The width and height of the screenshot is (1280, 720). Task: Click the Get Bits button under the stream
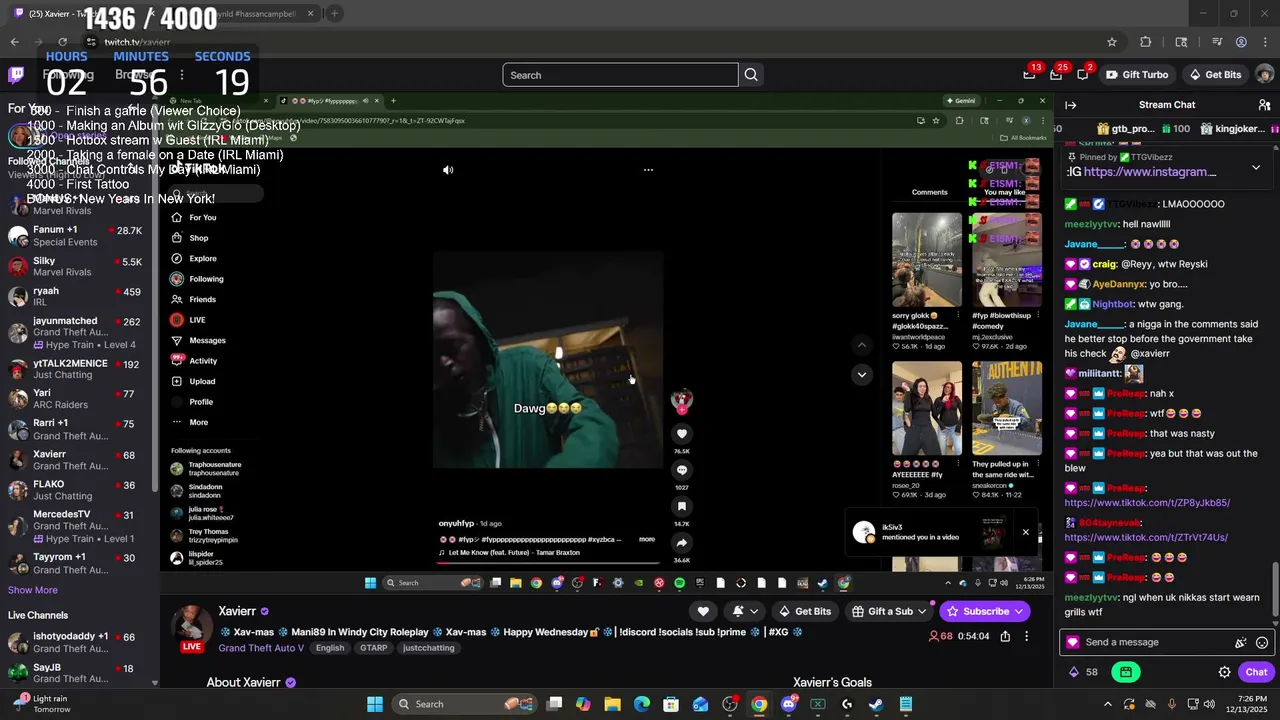pos(805,611)
